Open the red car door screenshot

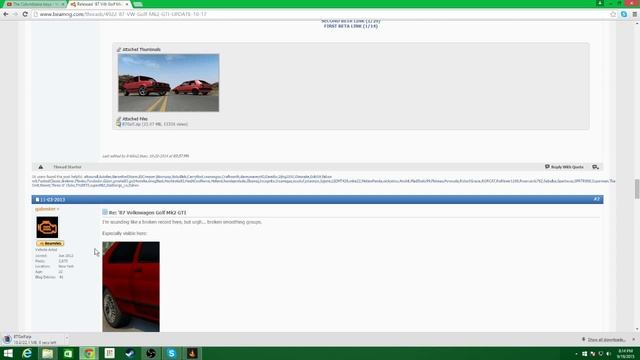131,287
